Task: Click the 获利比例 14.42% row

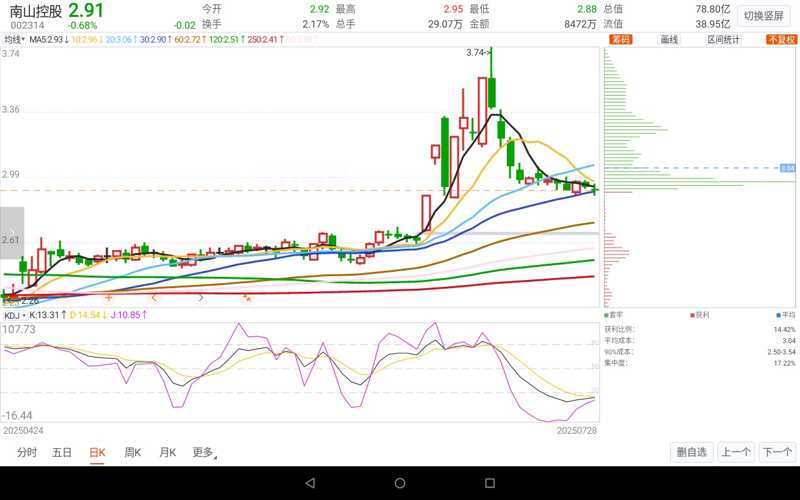Action: pos(699,330)
